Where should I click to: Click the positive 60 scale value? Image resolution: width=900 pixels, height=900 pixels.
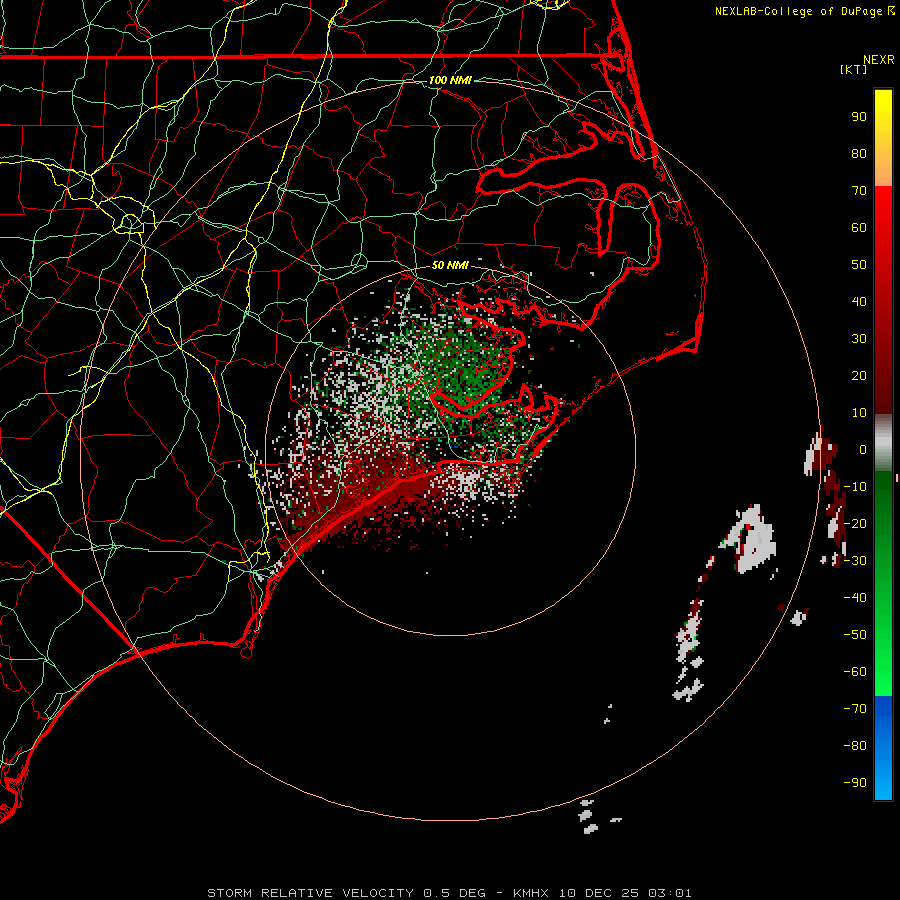click(859, 228)
